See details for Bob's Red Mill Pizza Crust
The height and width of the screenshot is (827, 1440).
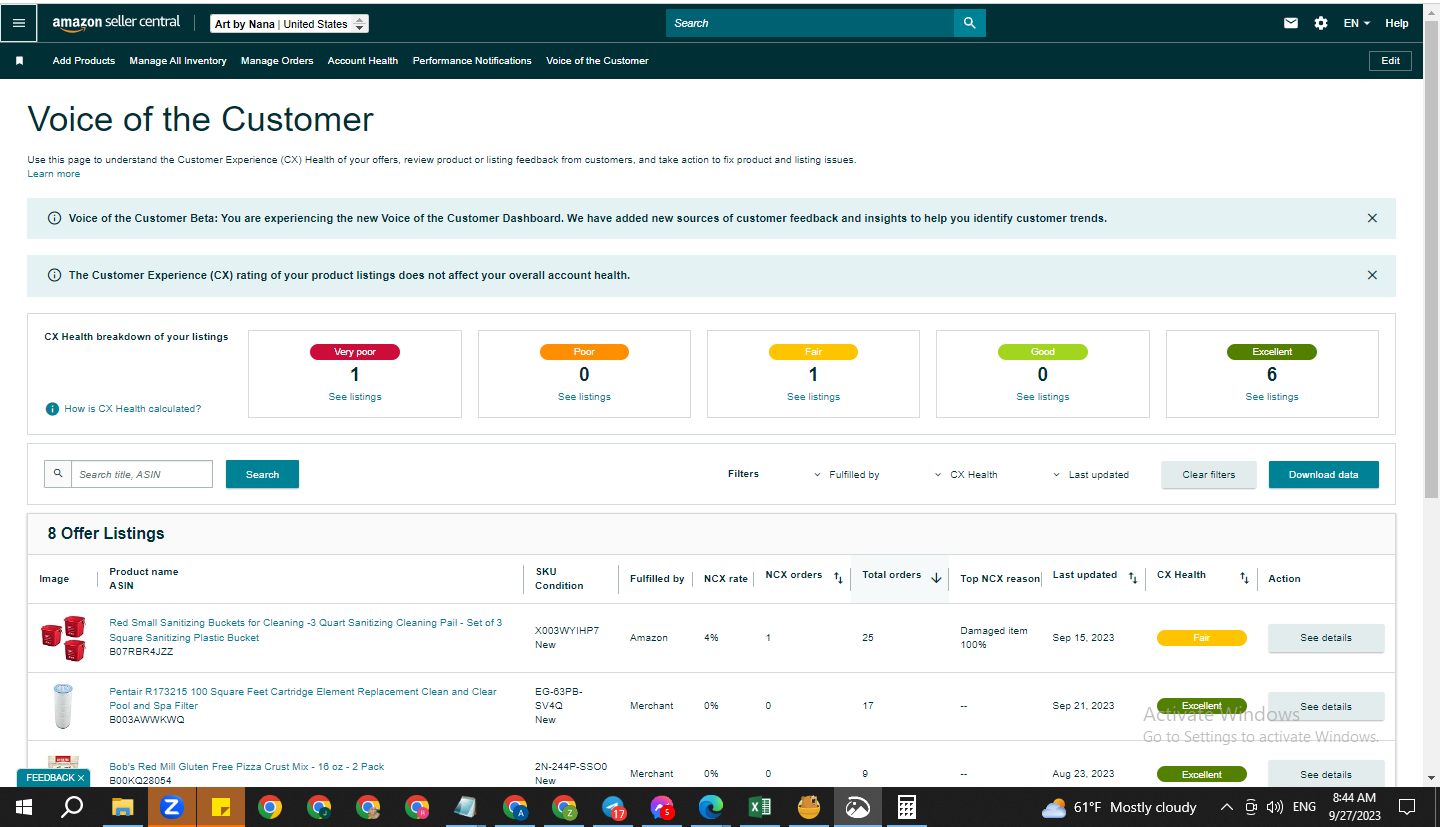(x=1326, y=774)
